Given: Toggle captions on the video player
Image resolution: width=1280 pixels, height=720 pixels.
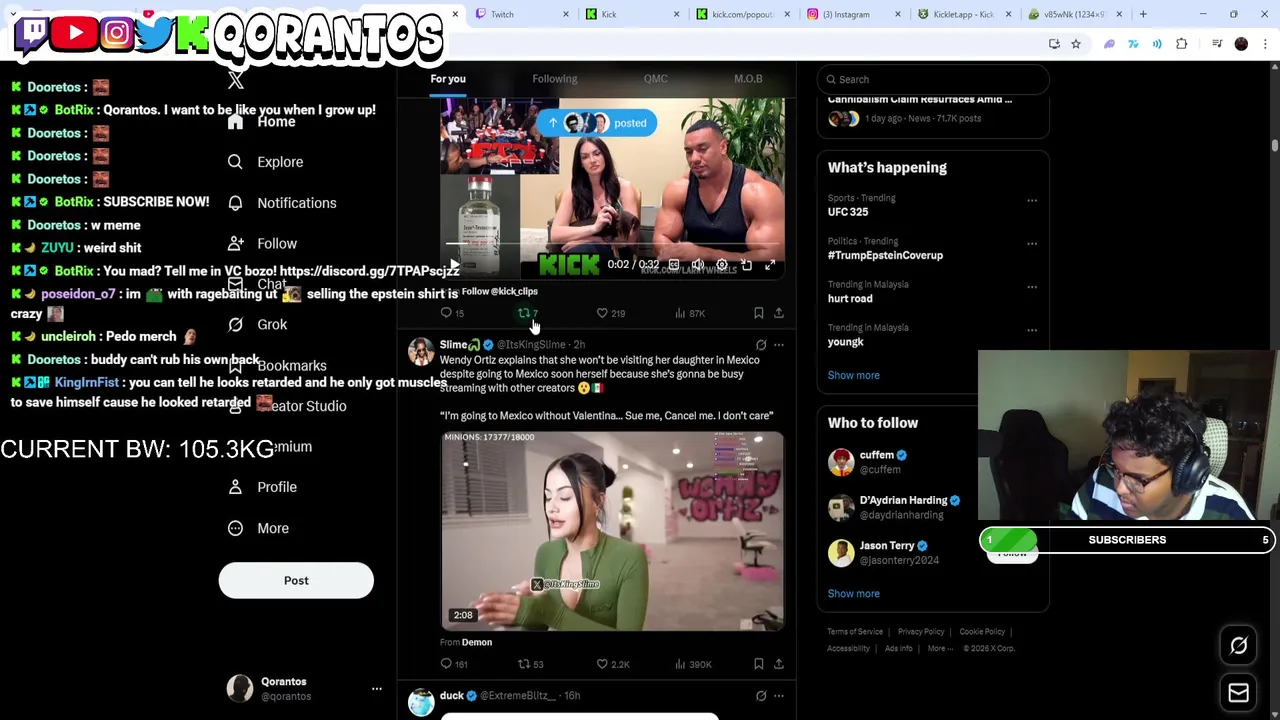Looking at the screenshot, I should click(x=674, y=265).
